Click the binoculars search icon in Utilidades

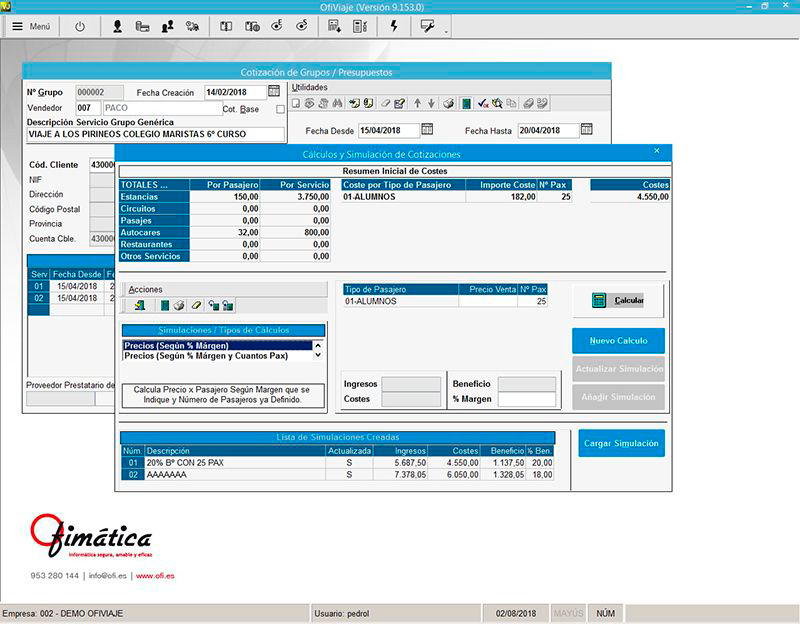(x=338, y=103)
